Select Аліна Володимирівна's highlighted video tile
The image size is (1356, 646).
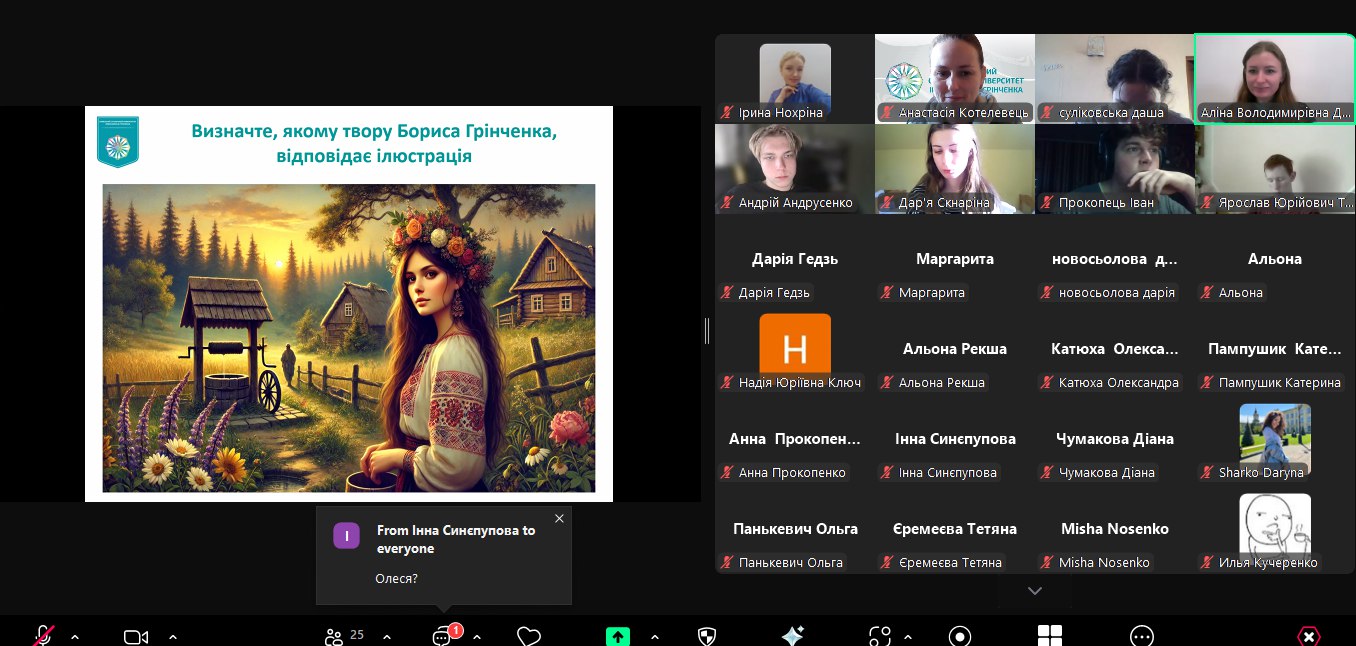click(x=1275, y=78)
